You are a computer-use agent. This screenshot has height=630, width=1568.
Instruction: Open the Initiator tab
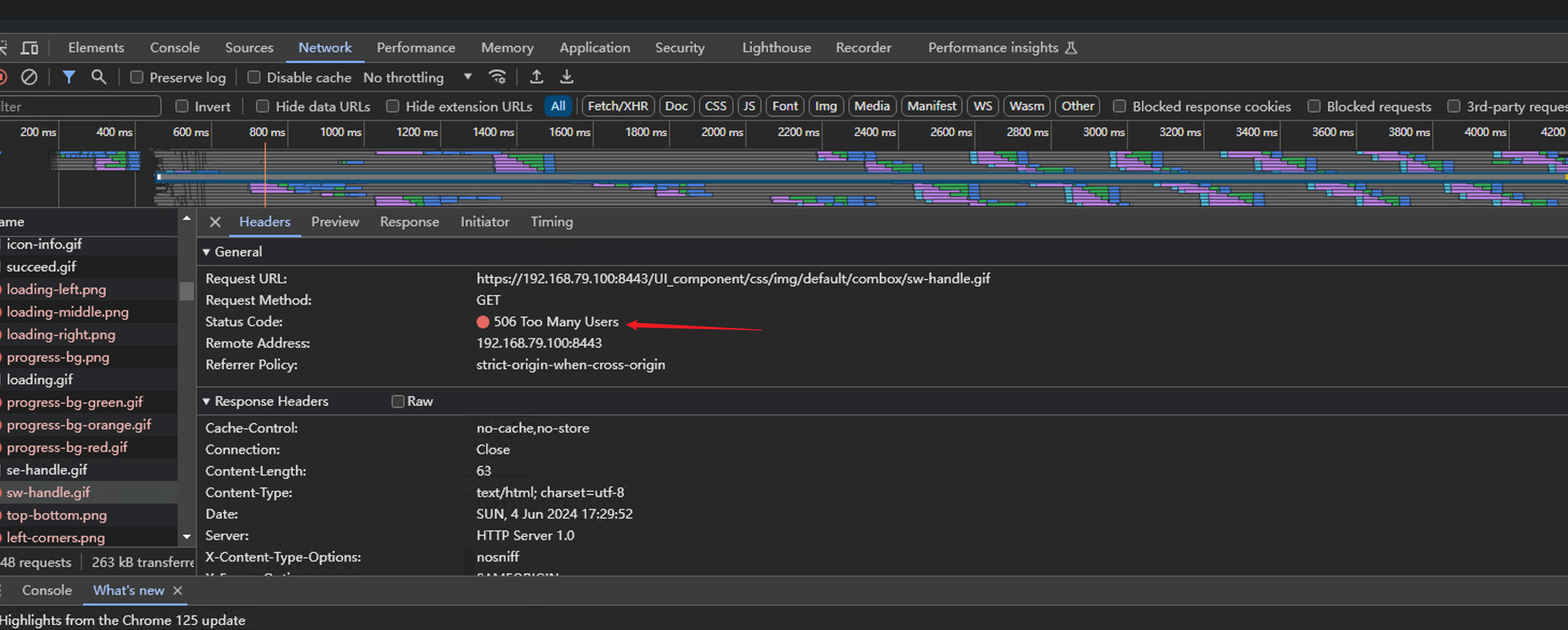pyautogui.click(x=484, y=221)
